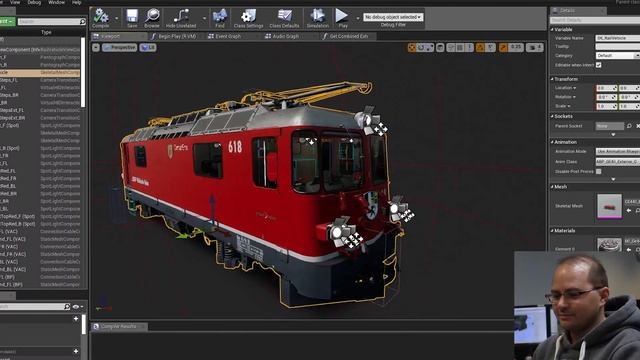Expand the advanced arrow under Sockets
This screenshot has width=640, height=360.
point(613,134)
